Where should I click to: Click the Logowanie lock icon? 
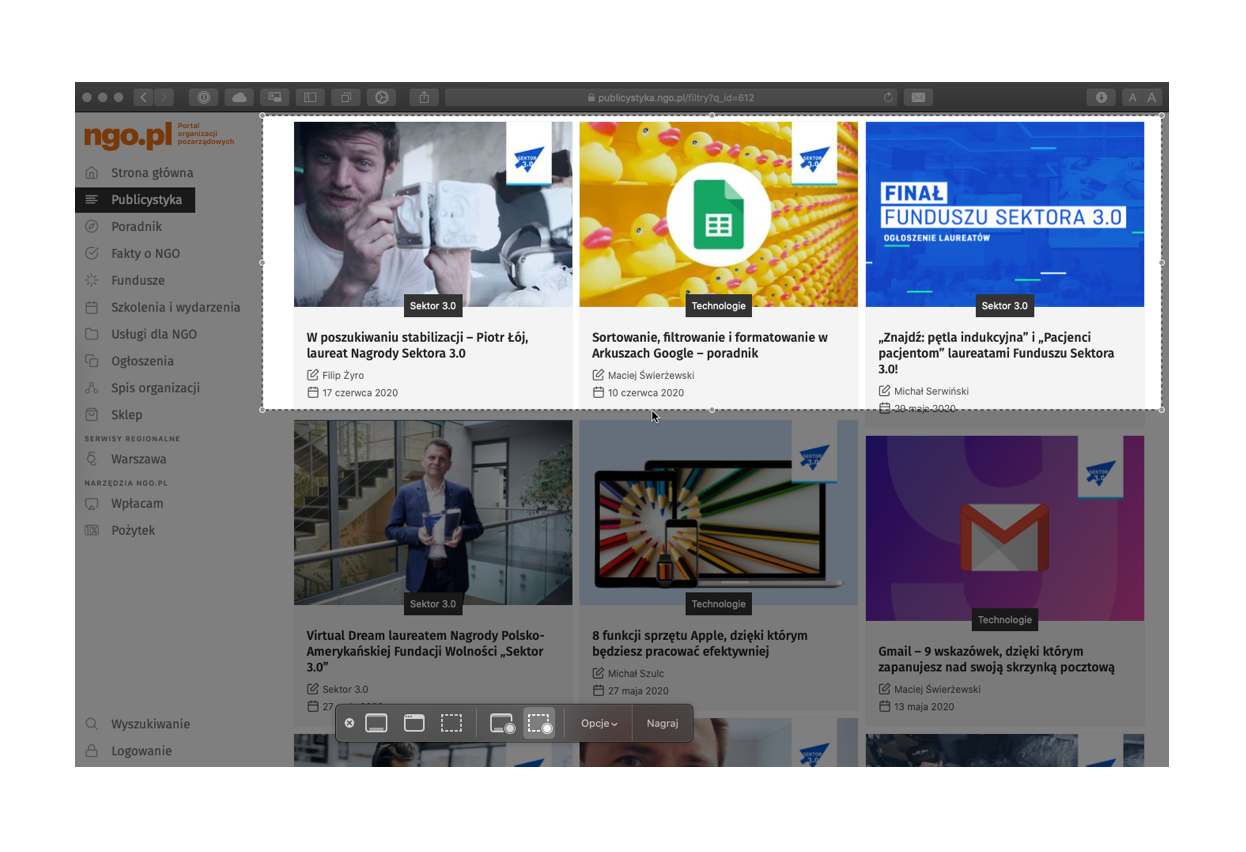(x=92, y=751)
